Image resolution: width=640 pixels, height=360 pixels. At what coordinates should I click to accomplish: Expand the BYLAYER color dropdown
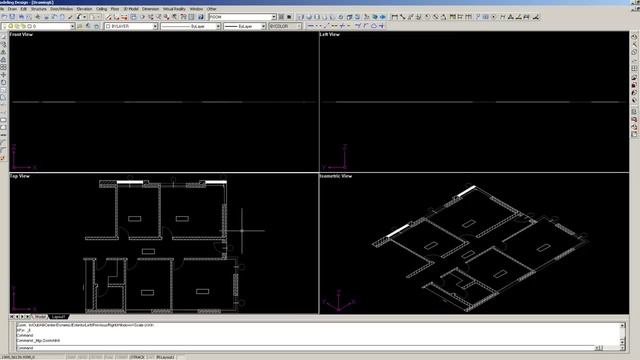[x=155, y=26]
